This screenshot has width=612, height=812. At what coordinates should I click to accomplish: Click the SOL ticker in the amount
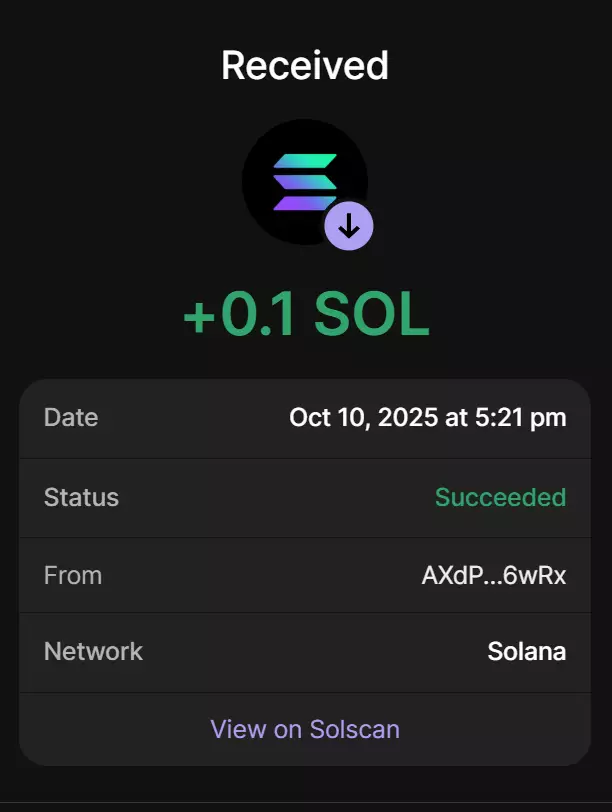(371, 316)
